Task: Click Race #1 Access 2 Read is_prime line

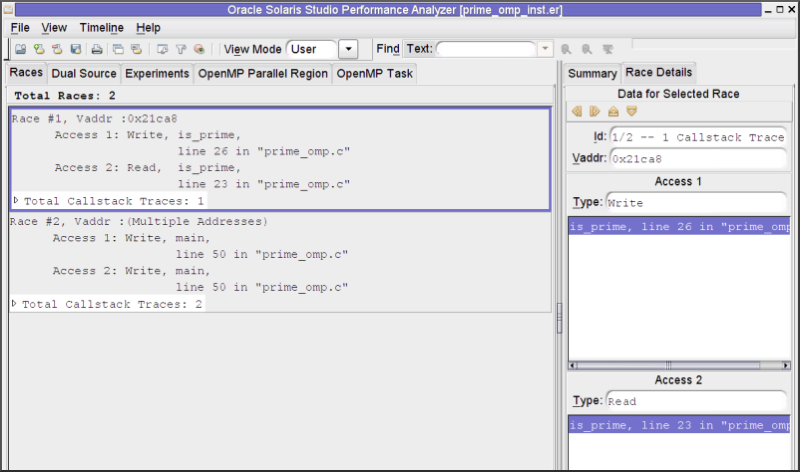Action: 148,167
